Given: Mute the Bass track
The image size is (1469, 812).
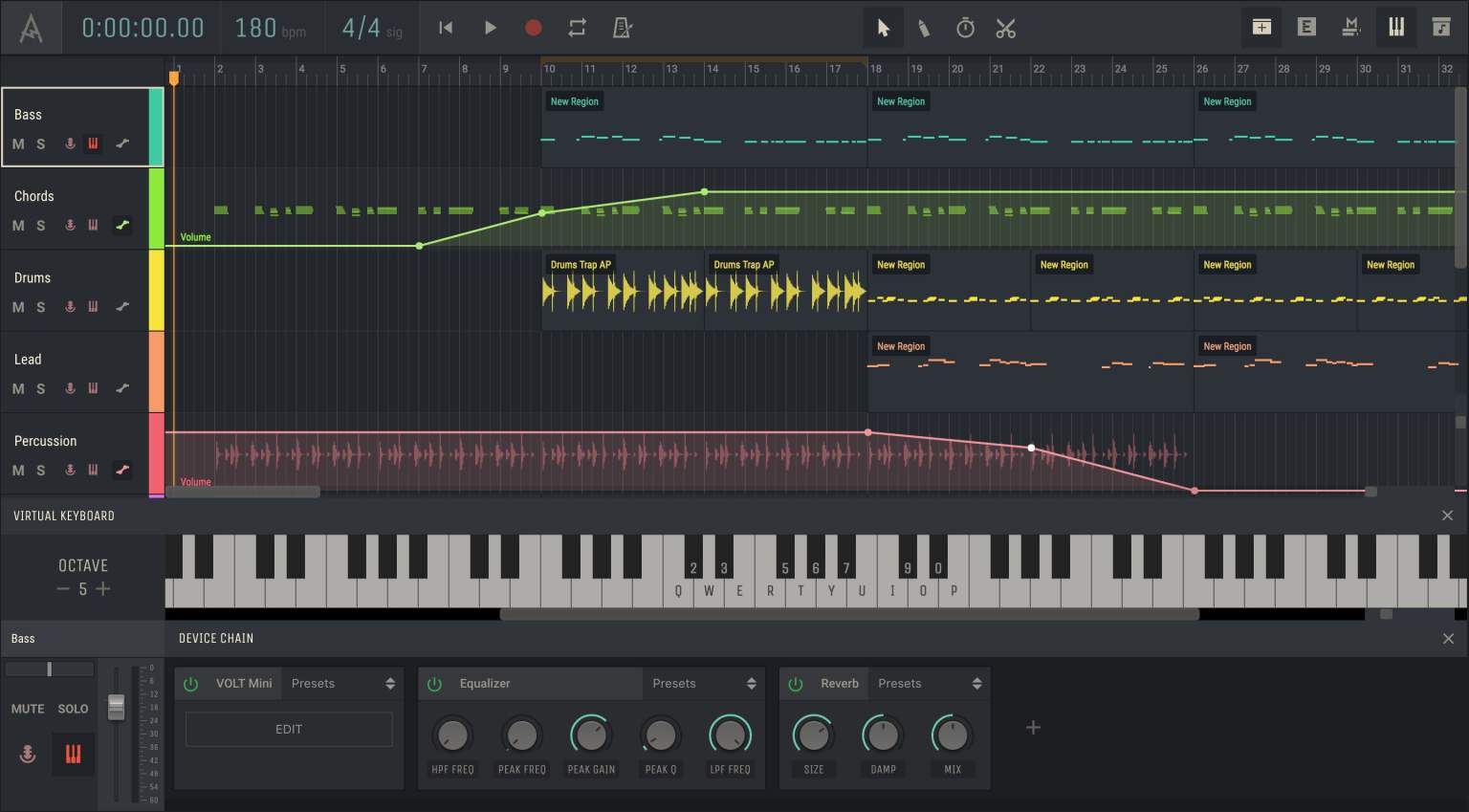Looking at the screenshot, I should pos(17,143).
